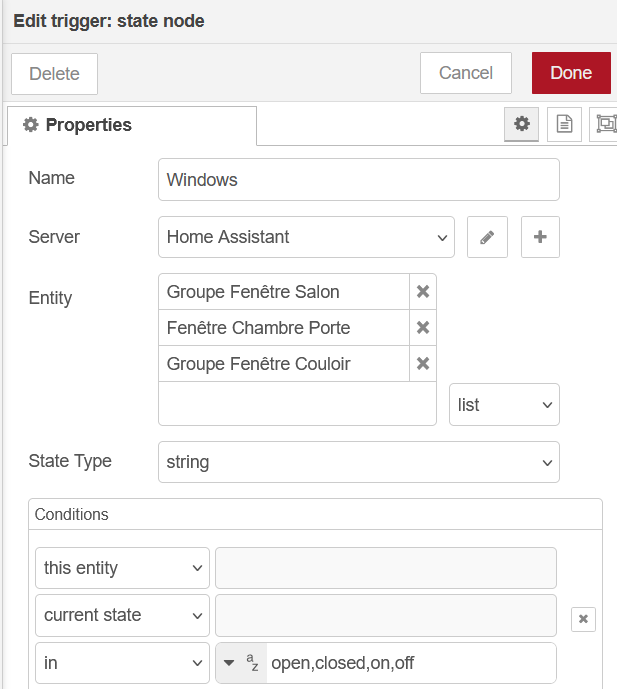Open the node description document icon

point(564,124)
